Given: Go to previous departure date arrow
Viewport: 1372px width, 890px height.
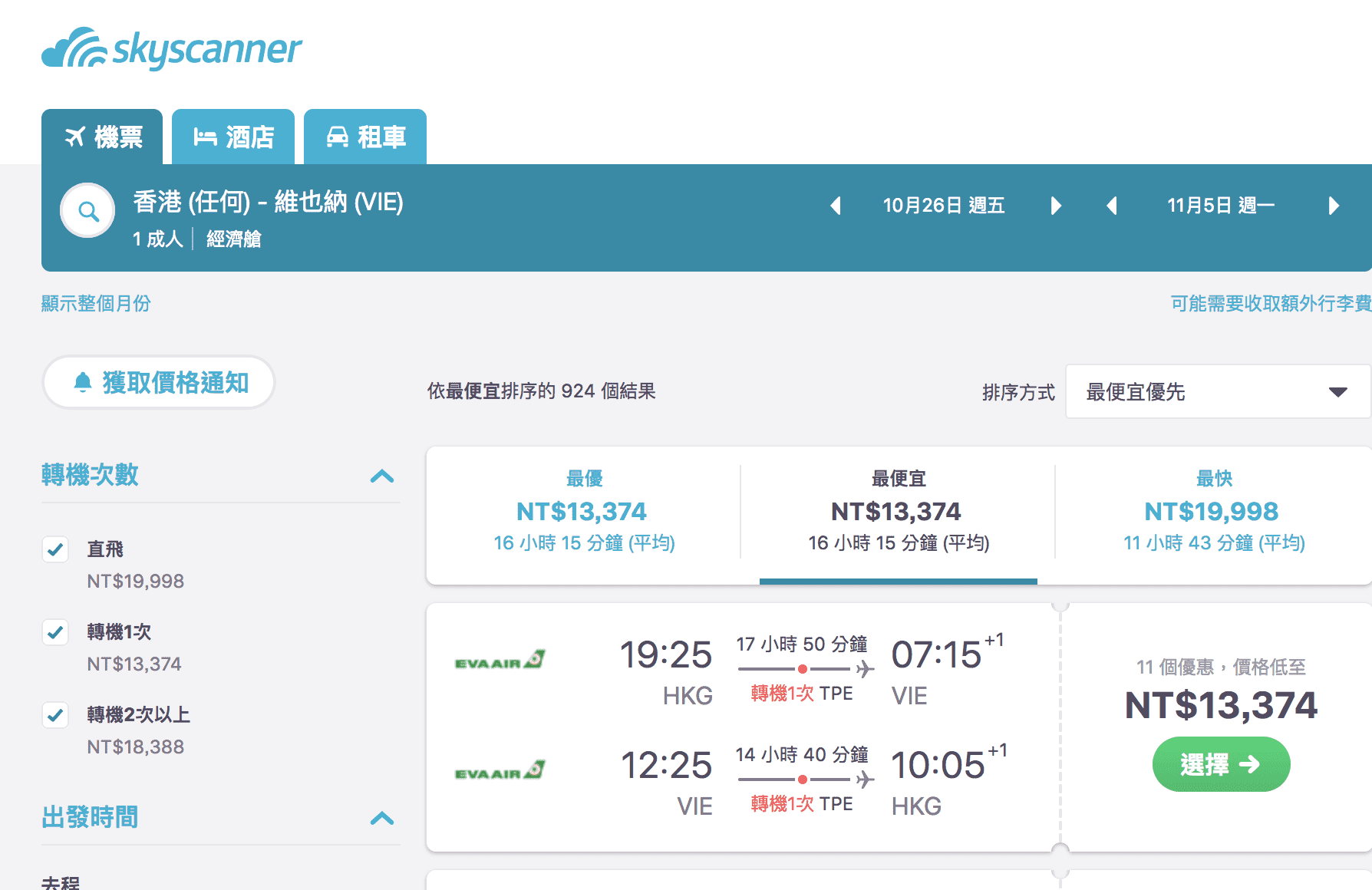Looking at the screenshot, I should point(836,206).
